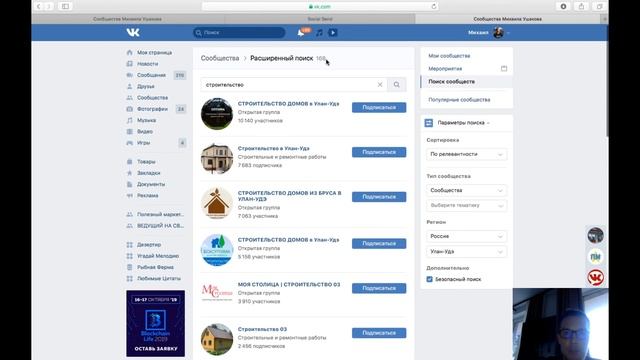Open the Выберите тематику dropdown
The width and height of the screenshot is (640, 360).
(x=467, y=205)
